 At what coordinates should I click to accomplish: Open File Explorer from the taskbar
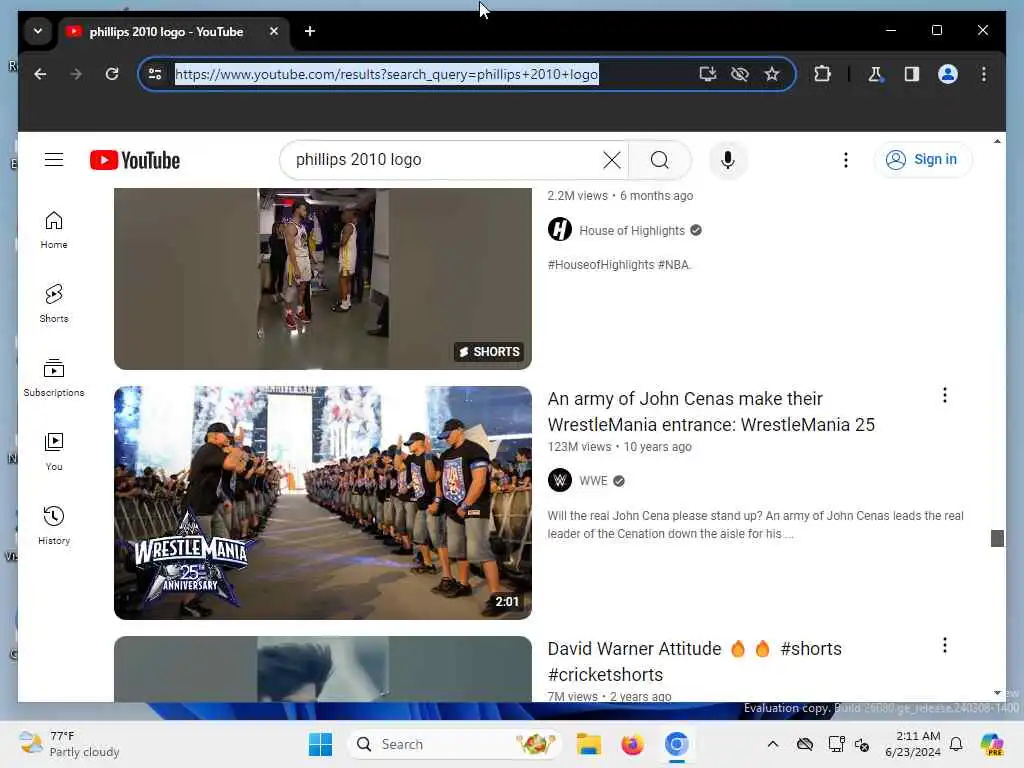(x=588, y=744)
